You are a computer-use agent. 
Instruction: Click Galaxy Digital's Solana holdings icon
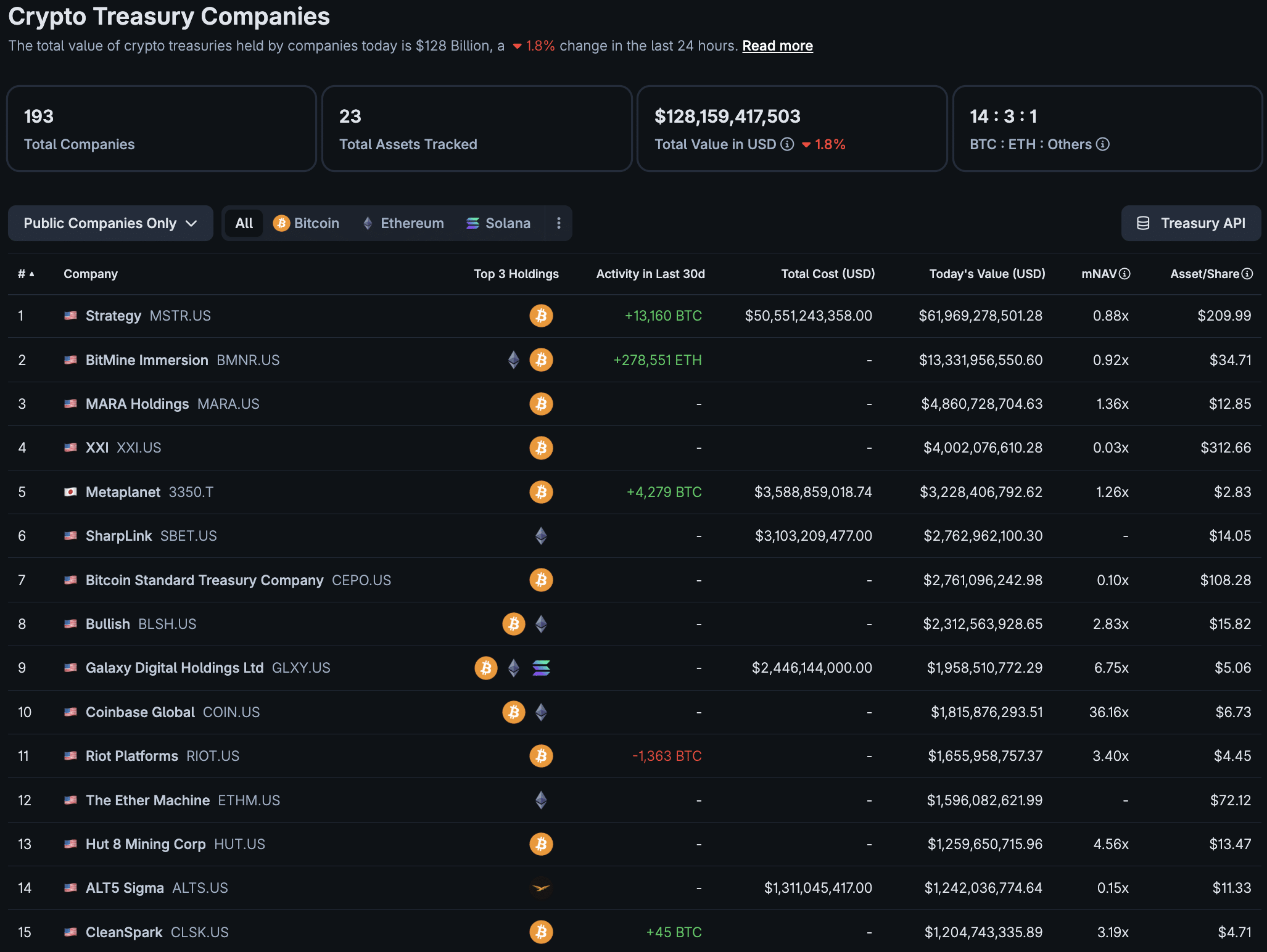point(541,668)
